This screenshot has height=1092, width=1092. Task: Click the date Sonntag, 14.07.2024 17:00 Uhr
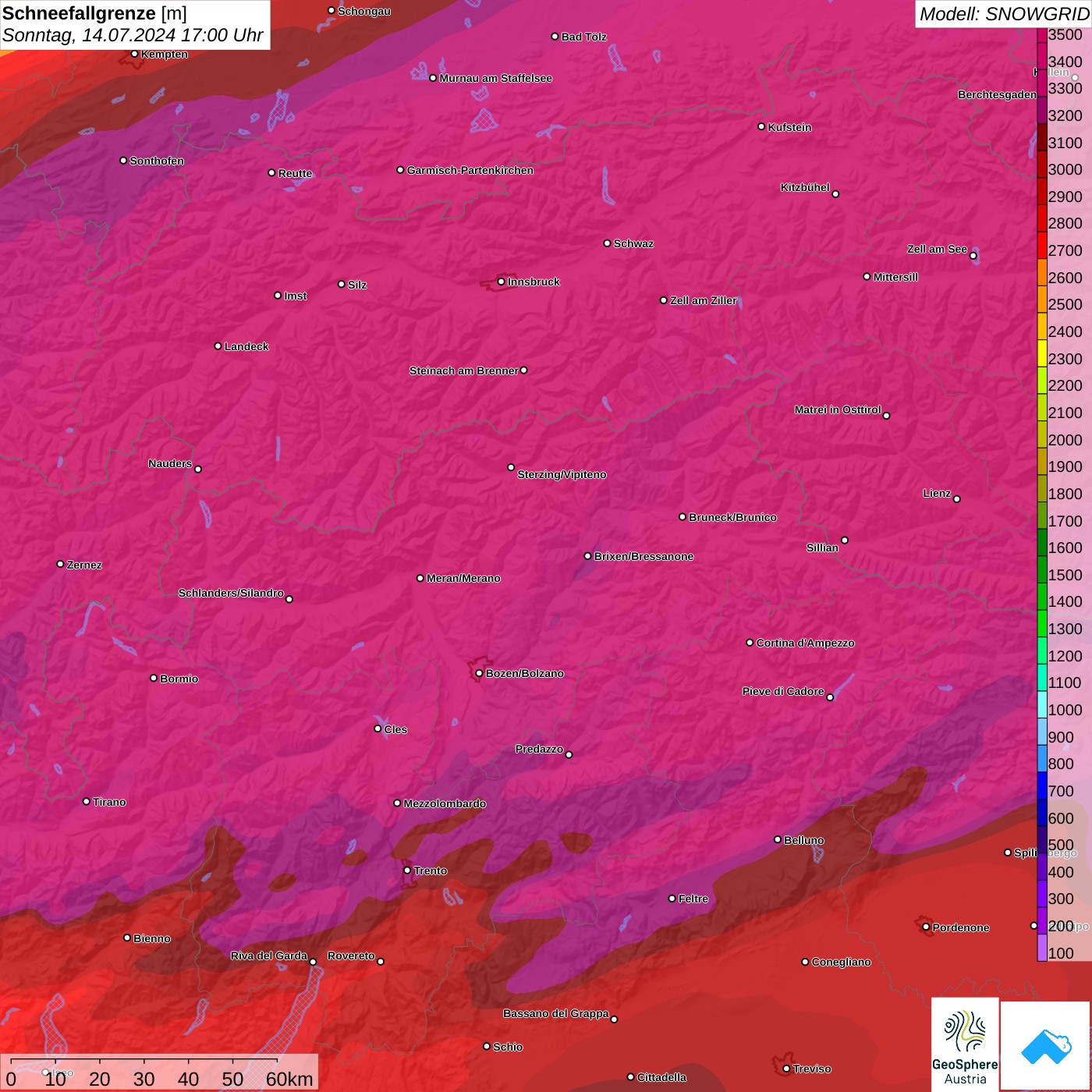133,35
